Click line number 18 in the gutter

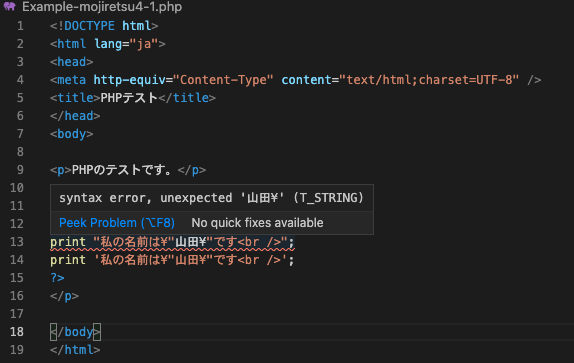click(x=17, y=332)
